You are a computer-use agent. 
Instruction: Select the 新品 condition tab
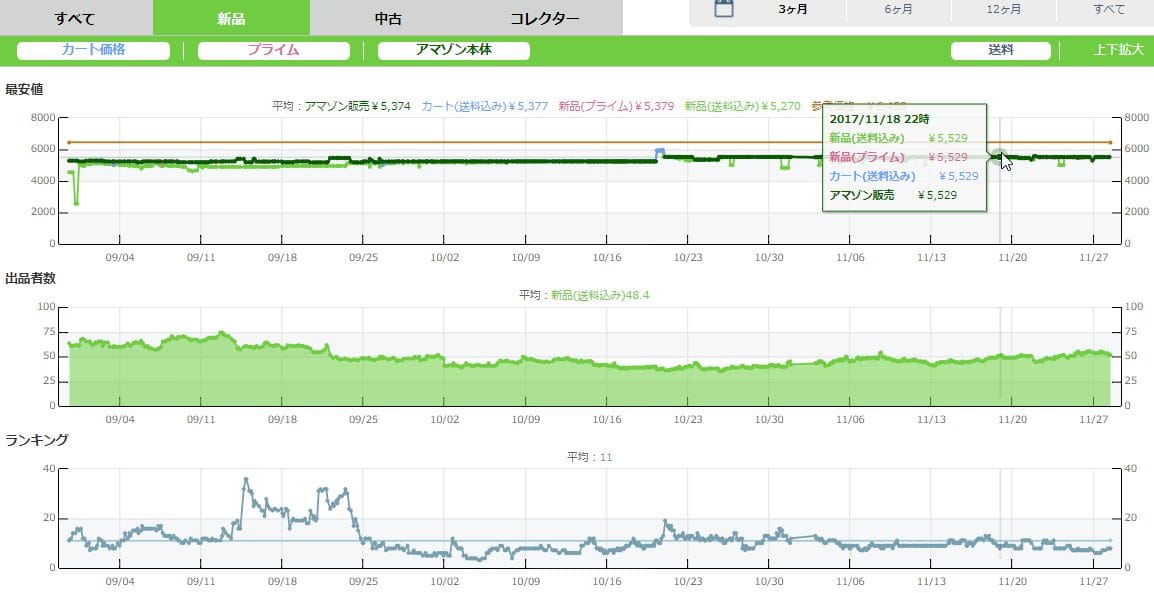pos(231,18)
